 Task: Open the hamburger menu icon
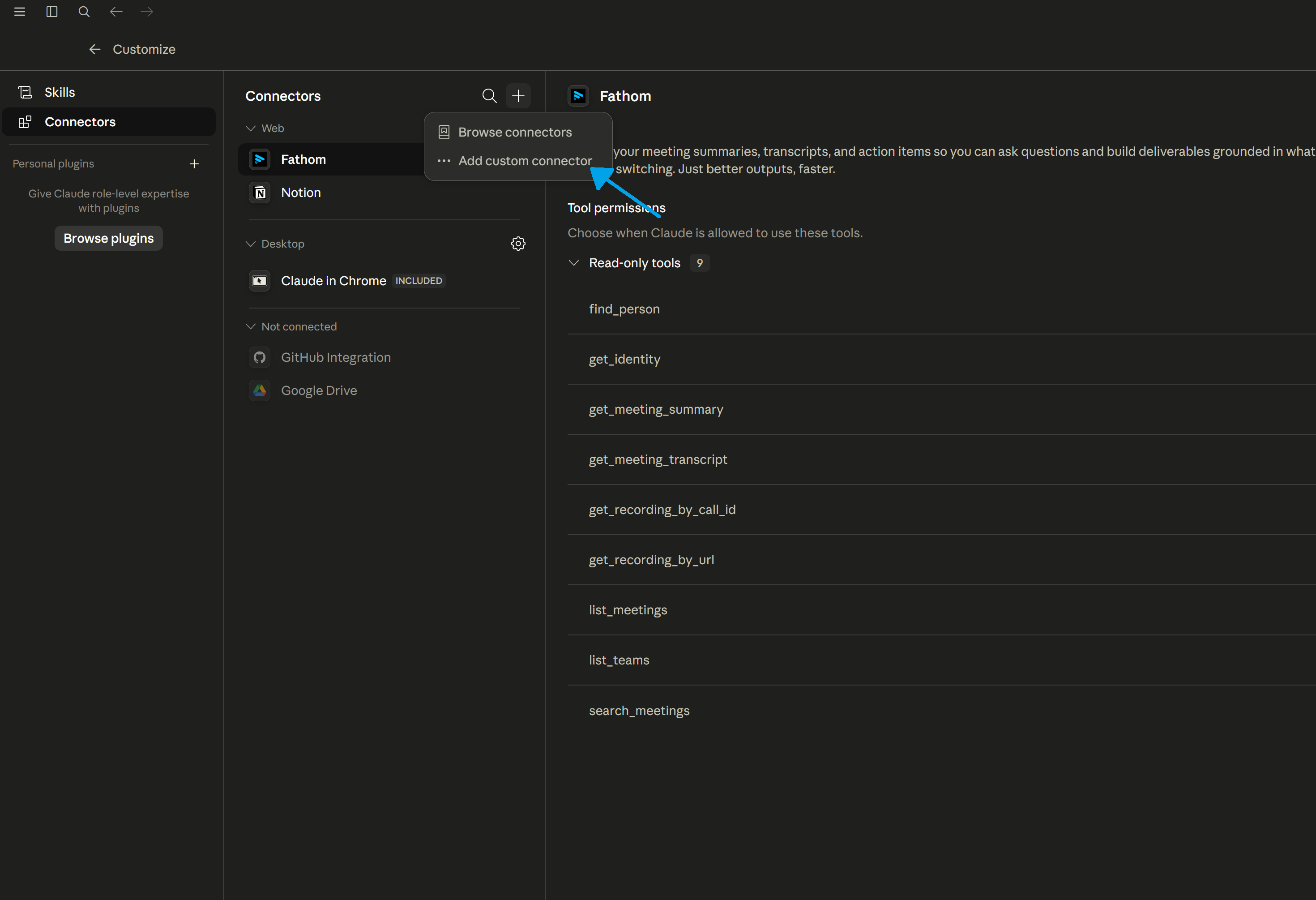[20, 12]
